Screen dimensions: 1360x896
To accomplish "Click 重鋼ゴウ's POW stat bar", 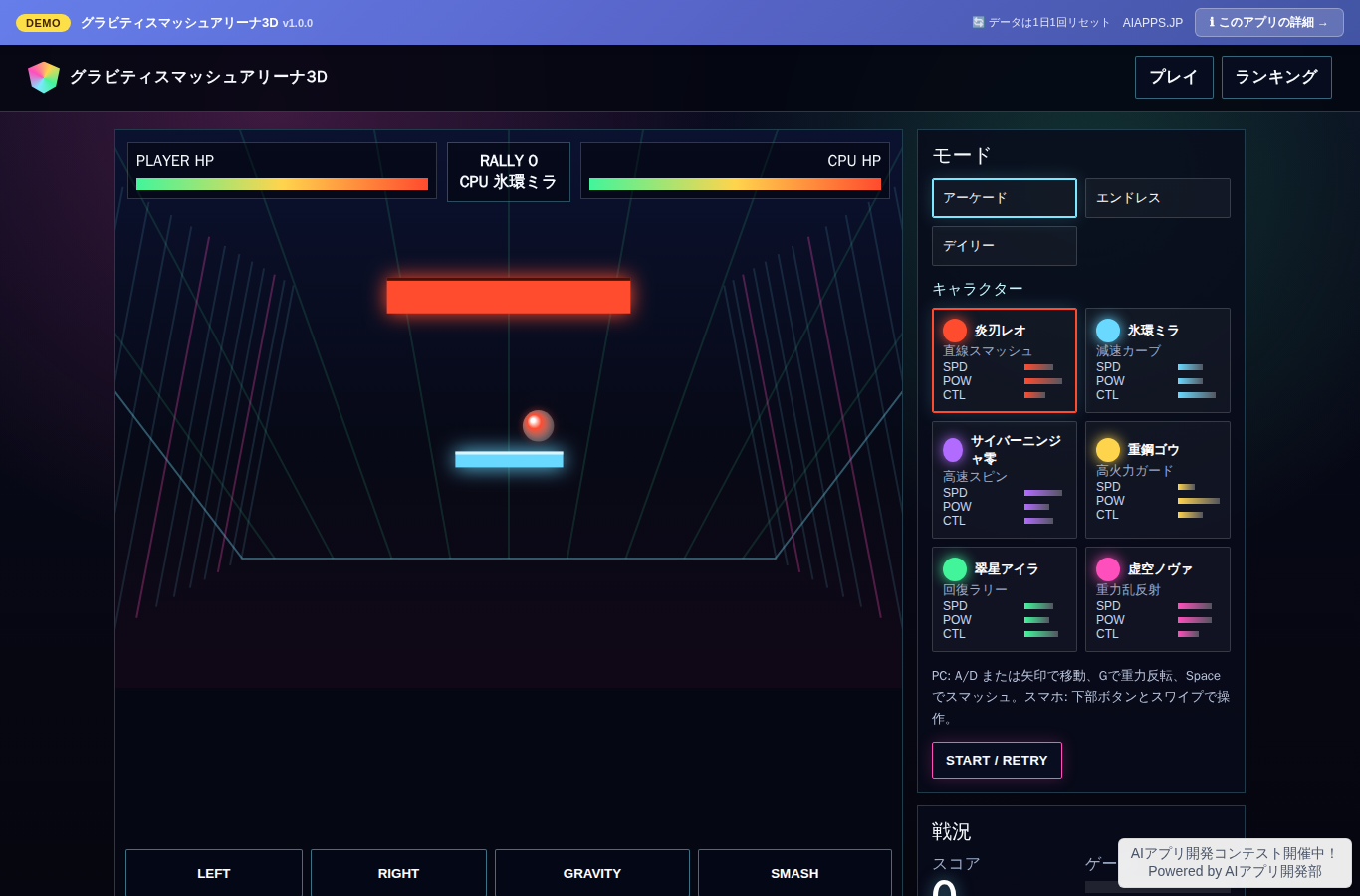I will pyautogui.click(x=1199, y=501).
